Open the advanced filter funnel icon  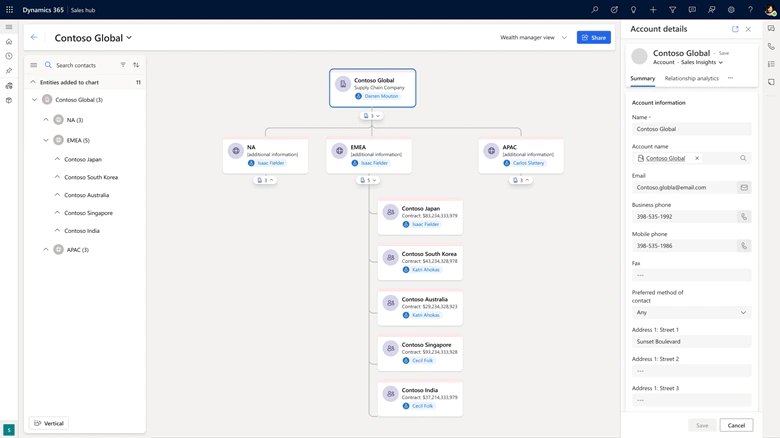click(x=672, y=10)
